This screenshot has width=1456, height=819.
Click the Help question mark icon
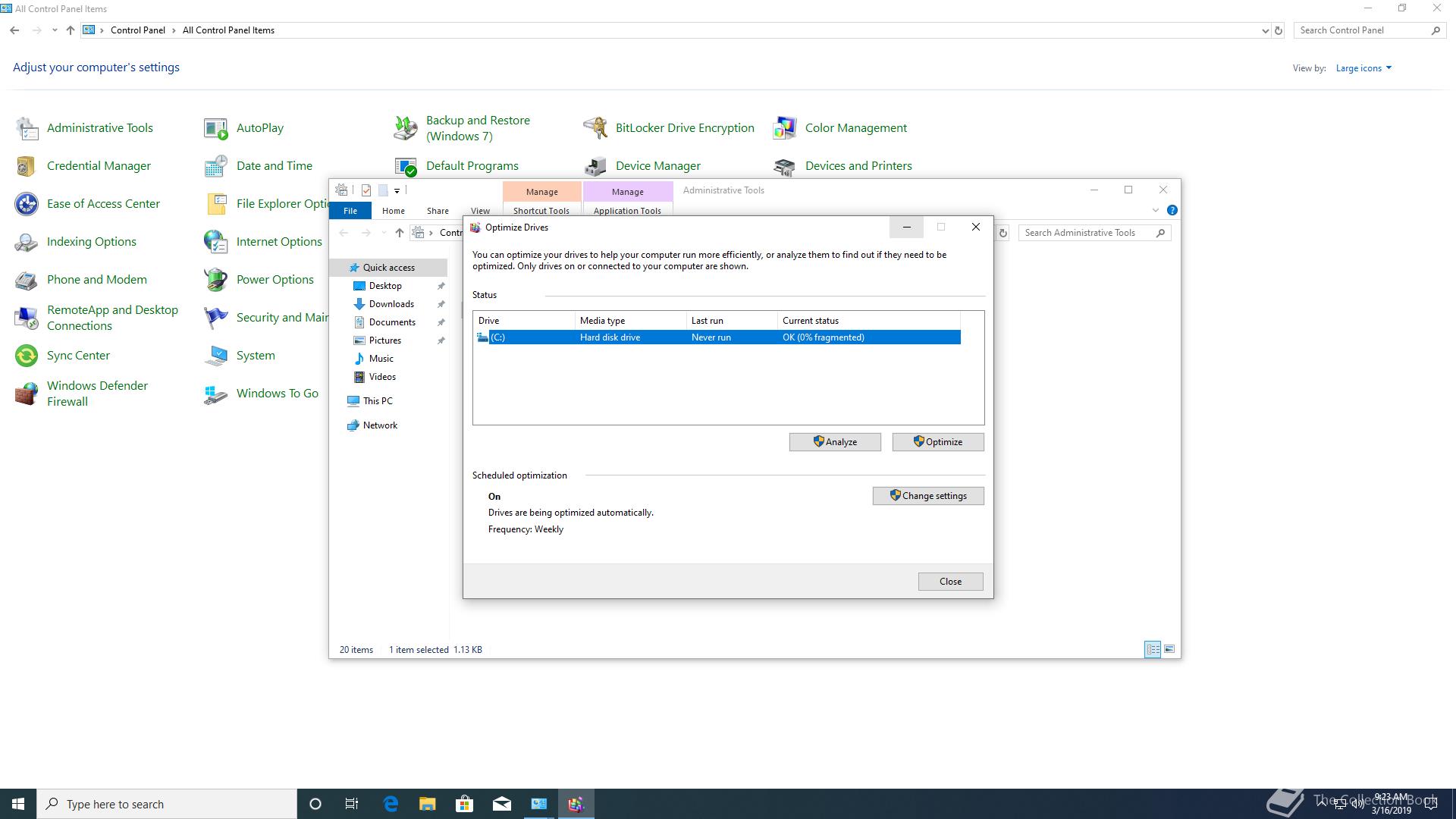1172,210
